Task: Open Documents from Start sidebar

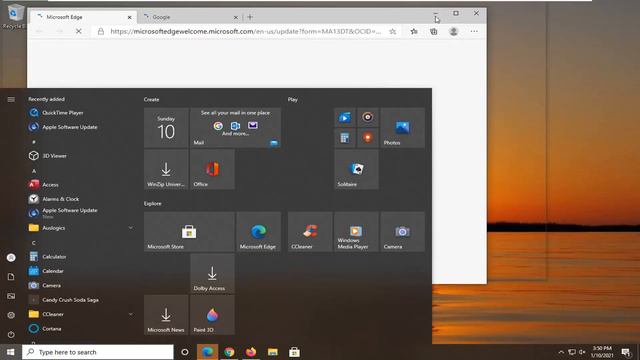Action: pos(11,277)
